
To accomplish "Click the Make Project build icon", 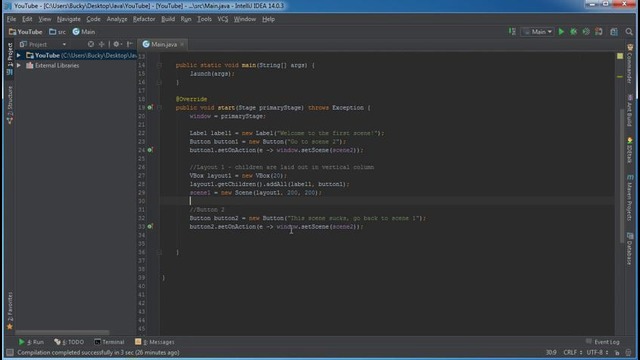I will (512, 32).
